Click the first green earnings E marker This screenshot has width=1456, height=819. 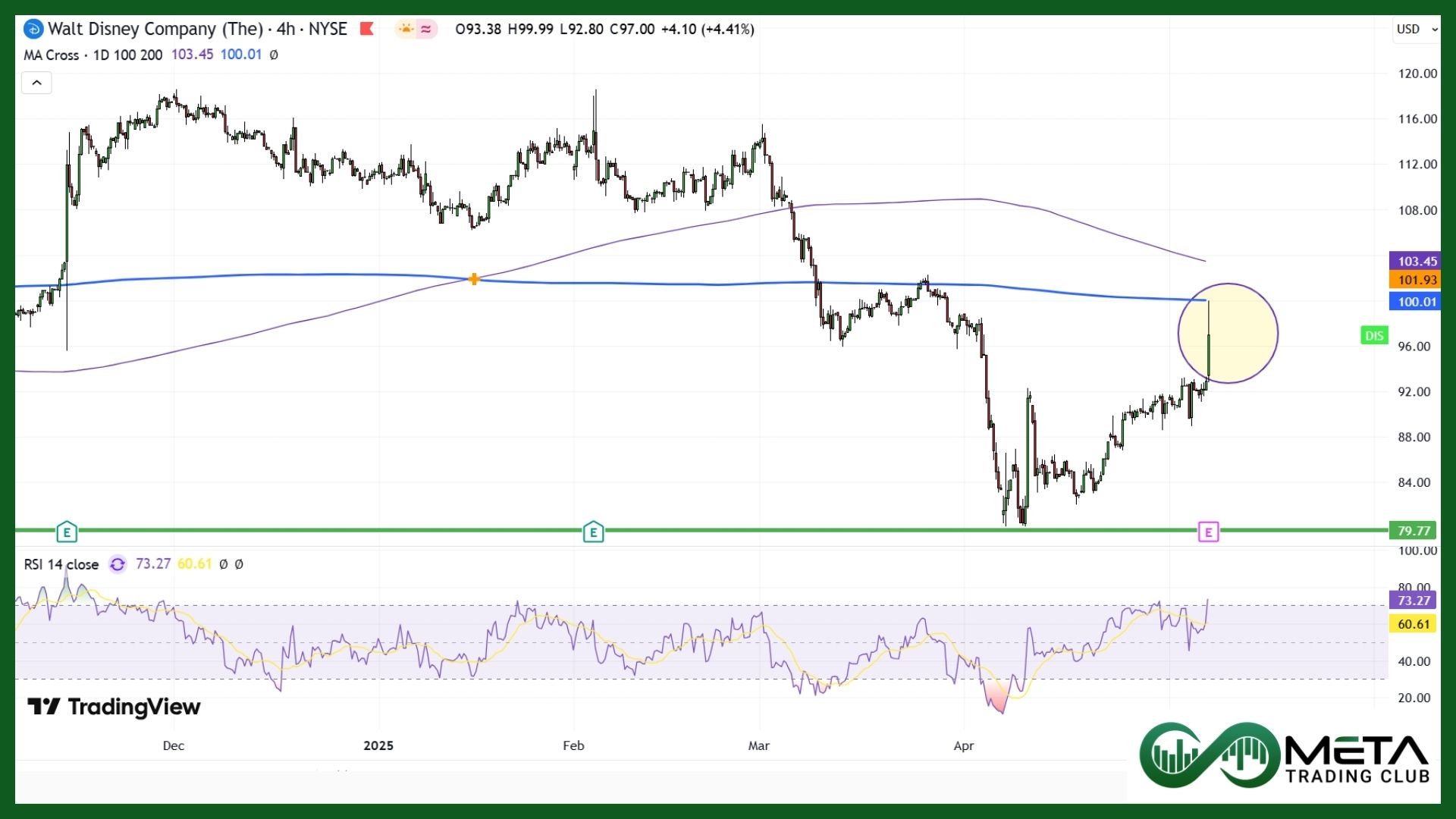(x=67, y=532)
